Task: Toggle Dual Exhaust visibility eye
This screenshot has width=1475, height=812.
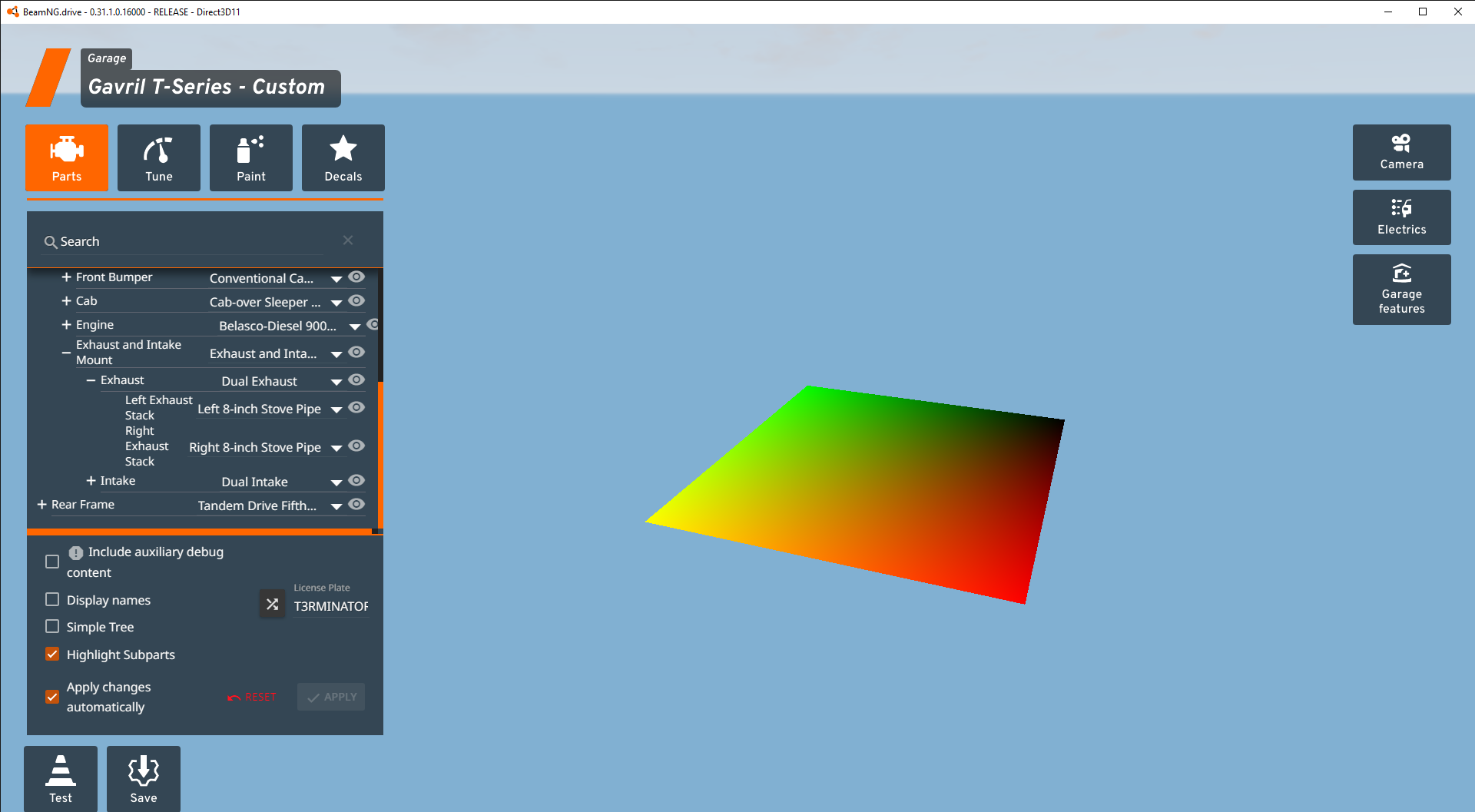Action: (x=356, y=379)
